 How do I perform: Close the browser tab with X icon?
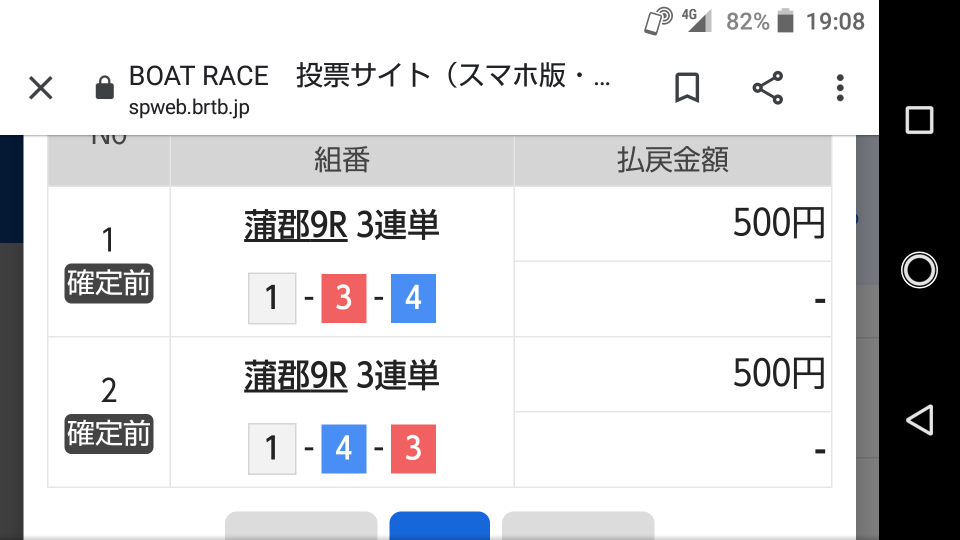(41, 88)
